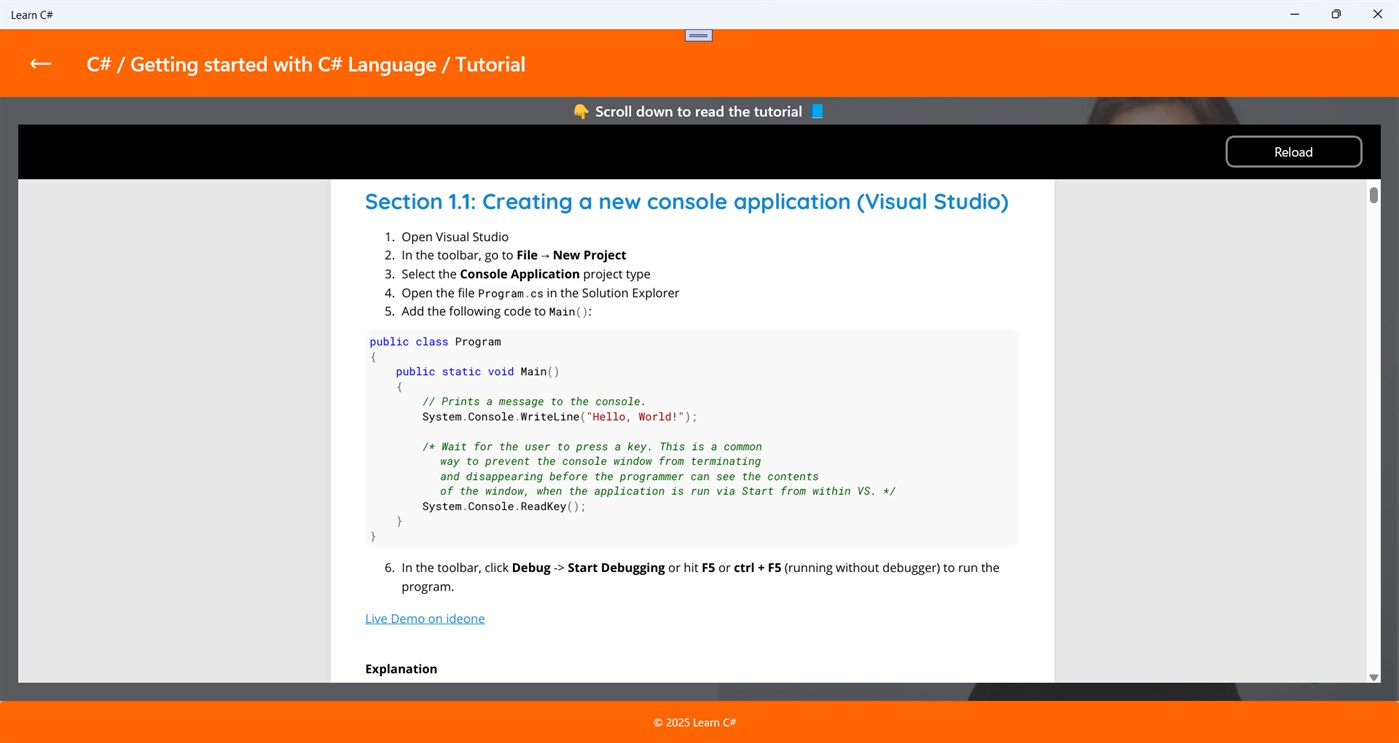Open the Live Demo on ideone link
The height and width of the screenshot is (743, 1399).
[424, 618]
